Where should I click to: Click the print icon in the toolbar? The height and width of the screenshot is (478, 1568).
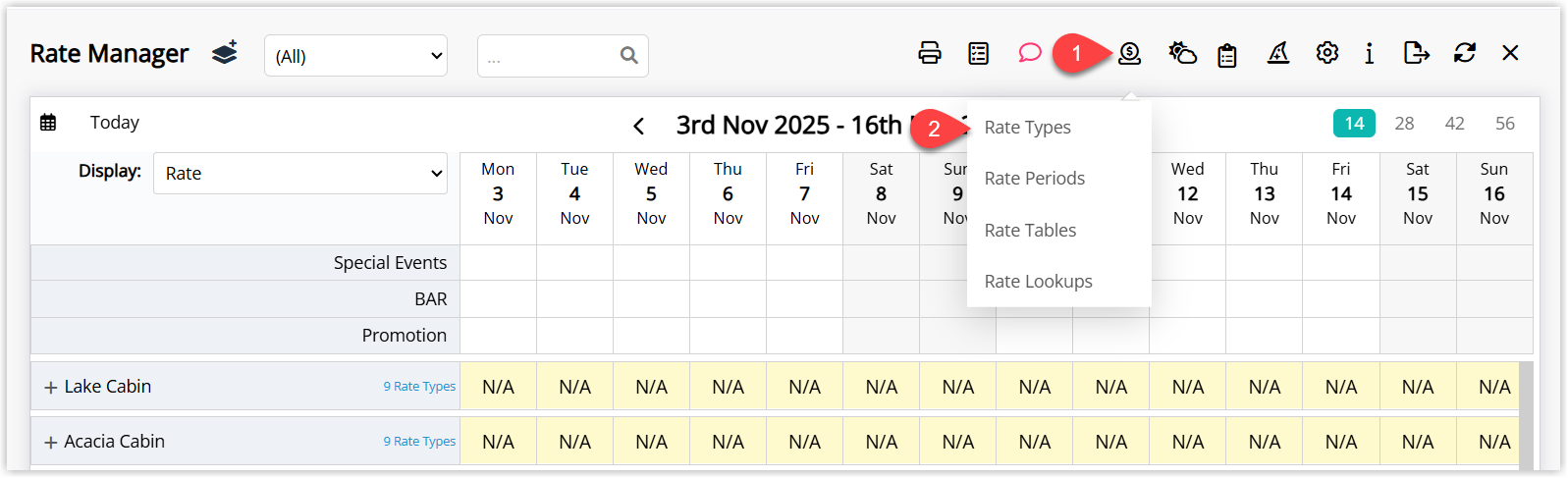(x=929, y=53)
